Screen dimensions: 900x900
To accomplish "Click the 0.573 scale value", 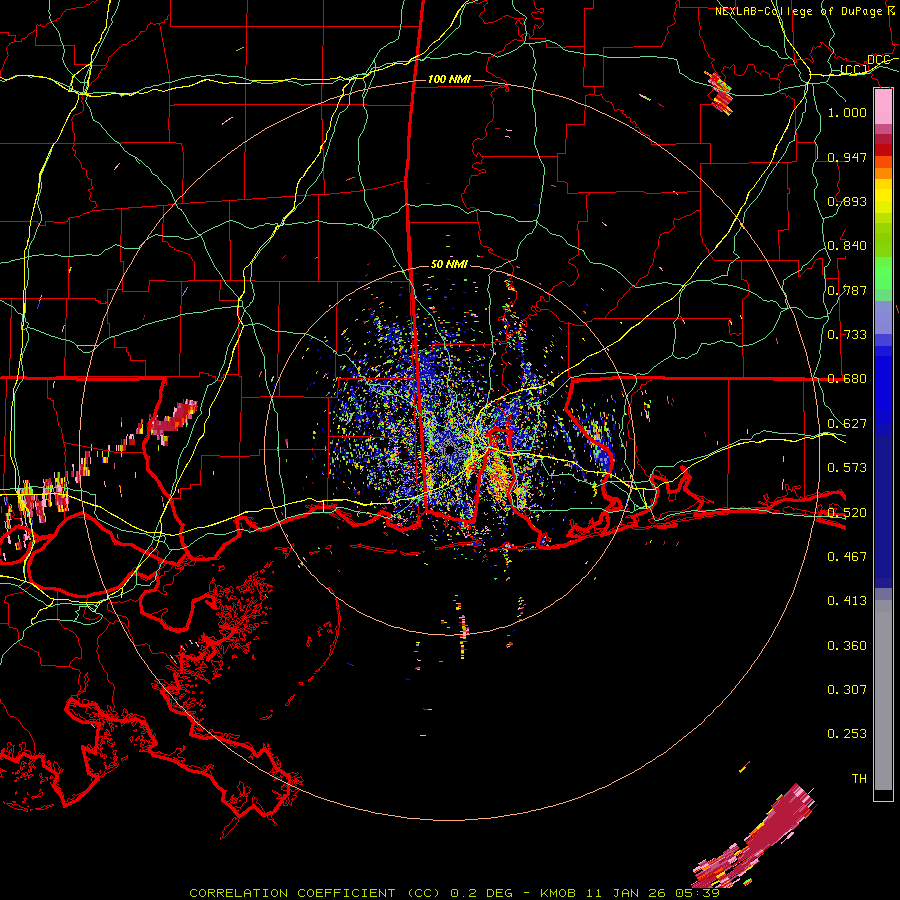I will pyautogui.click(x=847, y=468).
